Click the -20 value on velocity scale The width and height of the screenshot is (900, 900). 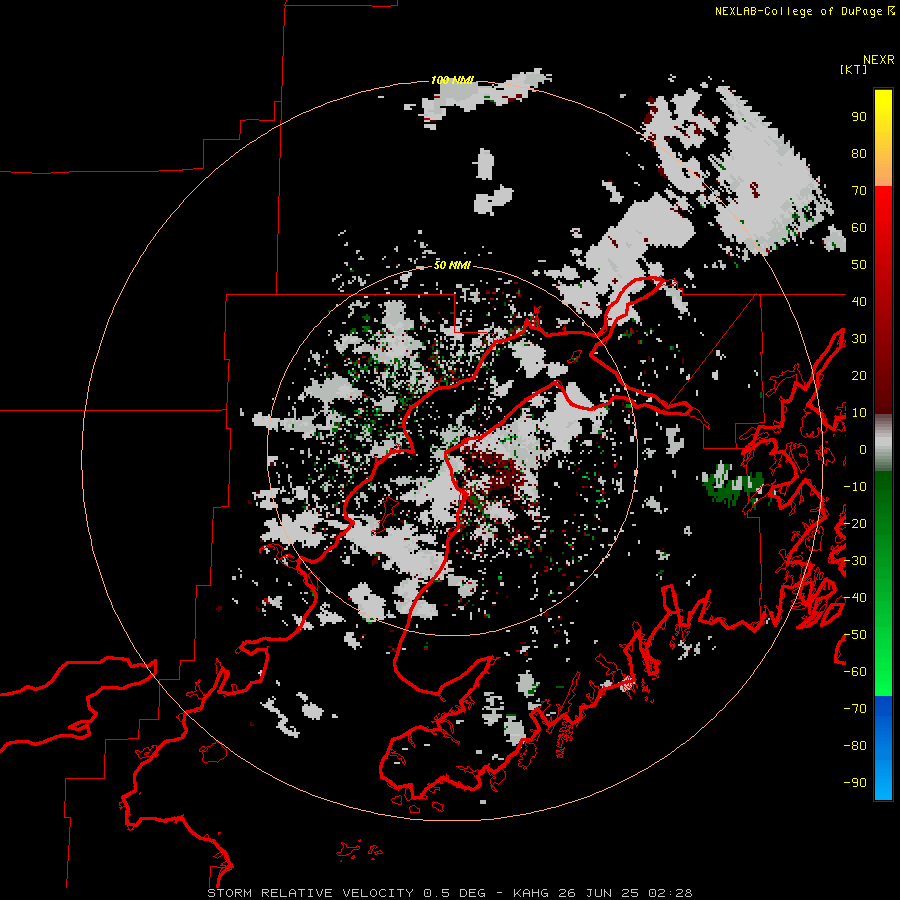click(855, 524)
